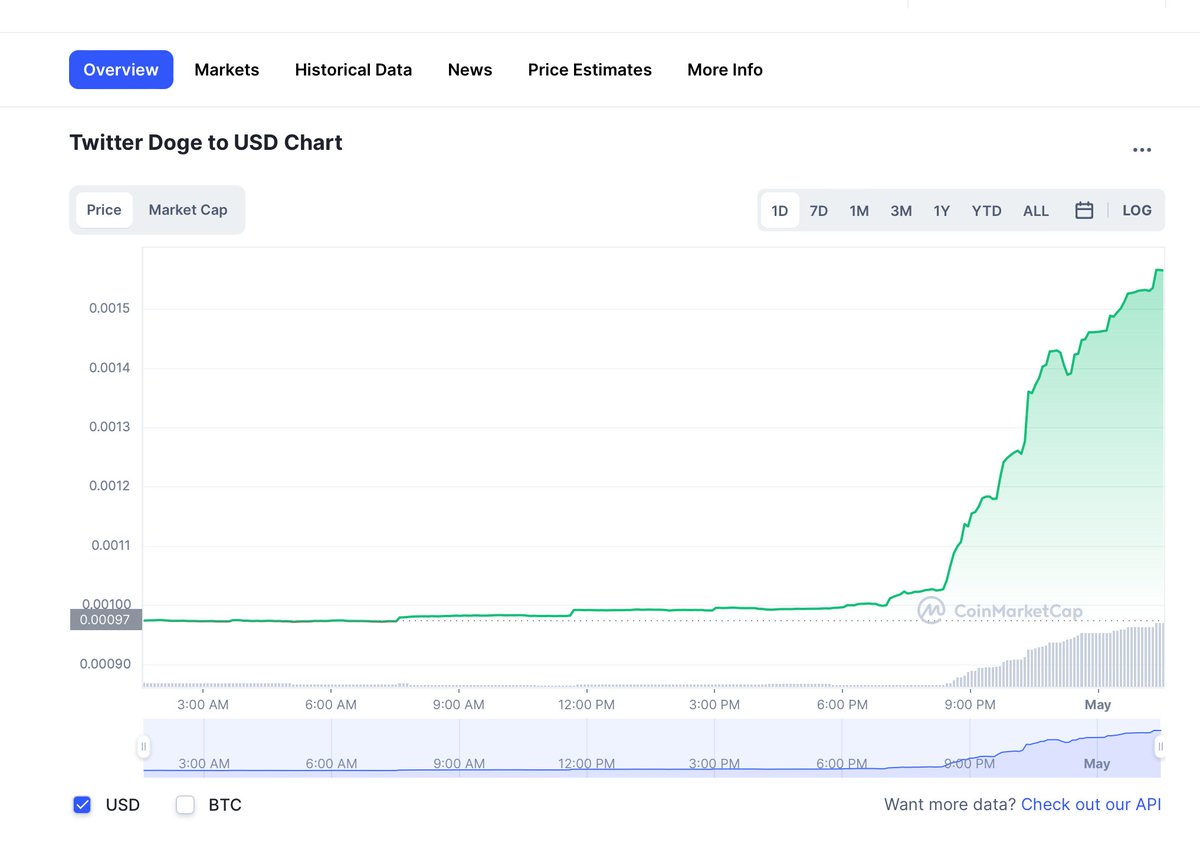Select the Price chart mode
The image size is (1200, 852).
pyautogui.click(x=104, y=210)
